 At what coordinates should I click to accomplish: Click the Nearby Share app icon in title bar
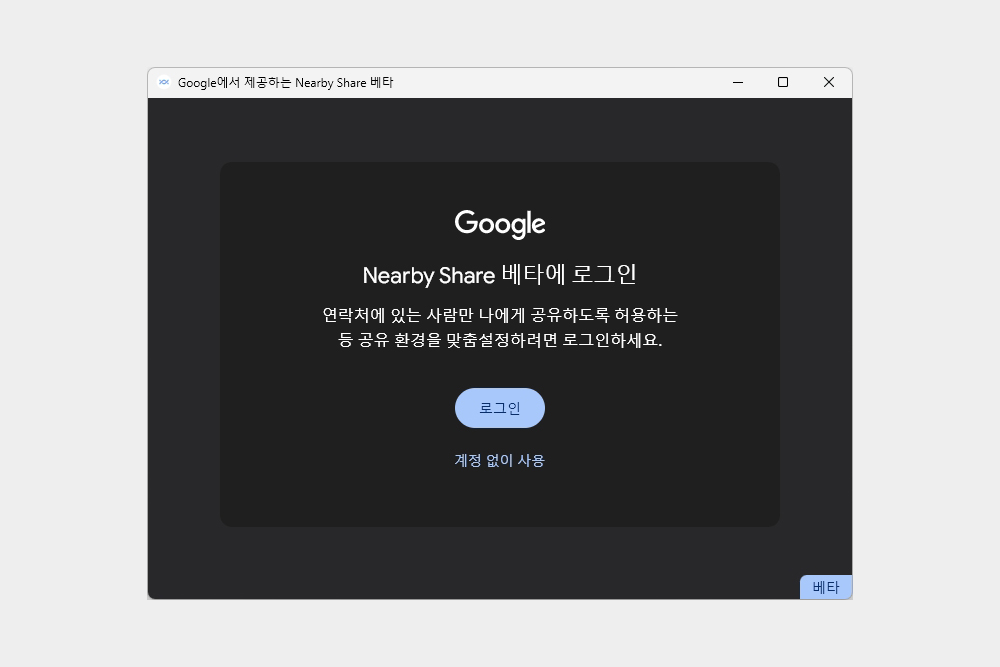coord(164,82)
